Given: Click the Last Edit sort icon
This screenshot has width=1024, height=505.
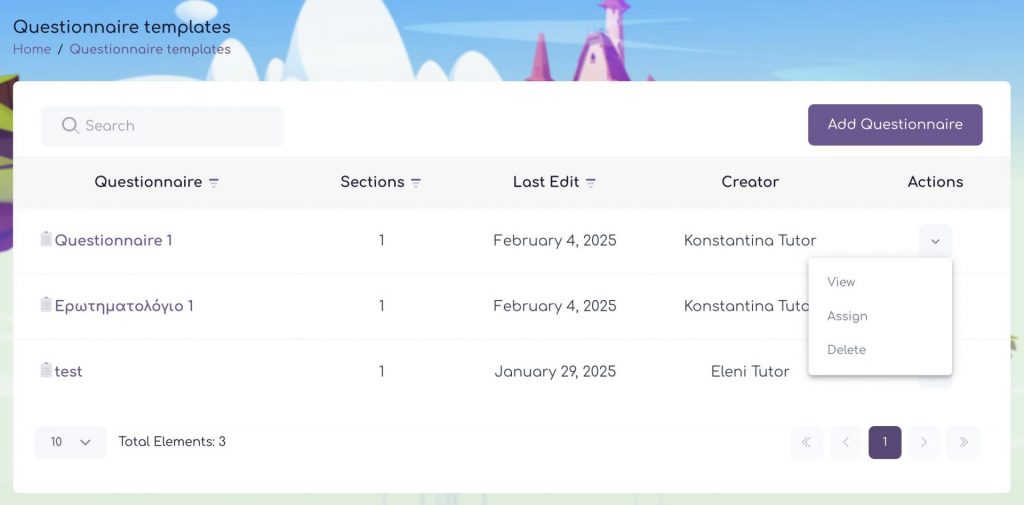Looking at the screenshot, I should (591, 183).
